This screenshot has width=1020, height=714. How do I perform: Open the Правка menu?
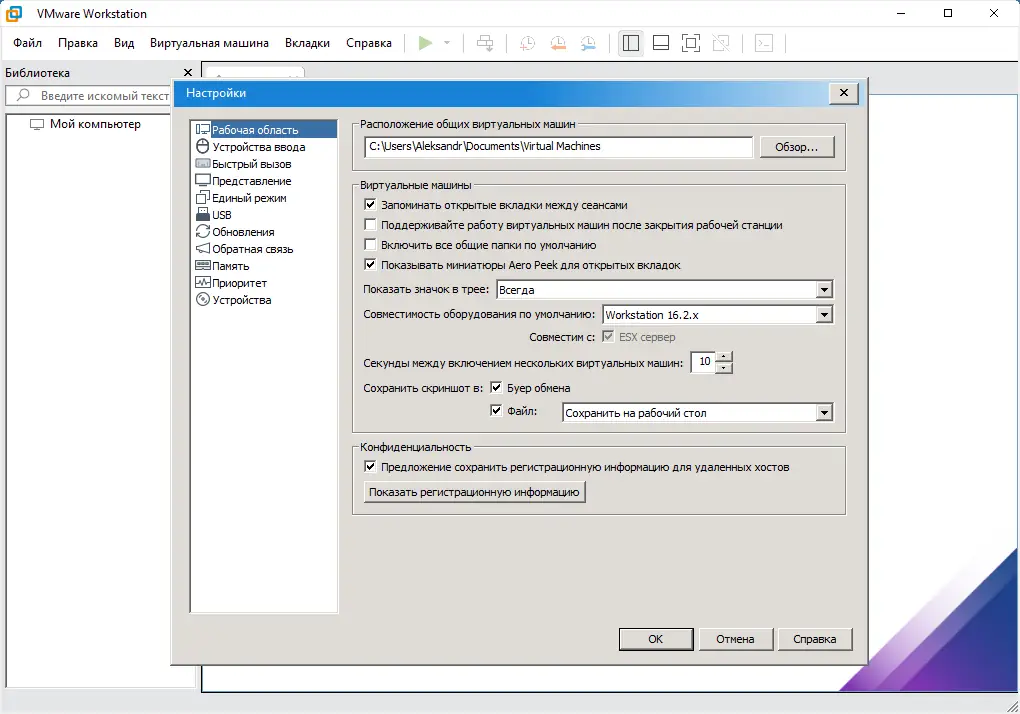(78, 43)
